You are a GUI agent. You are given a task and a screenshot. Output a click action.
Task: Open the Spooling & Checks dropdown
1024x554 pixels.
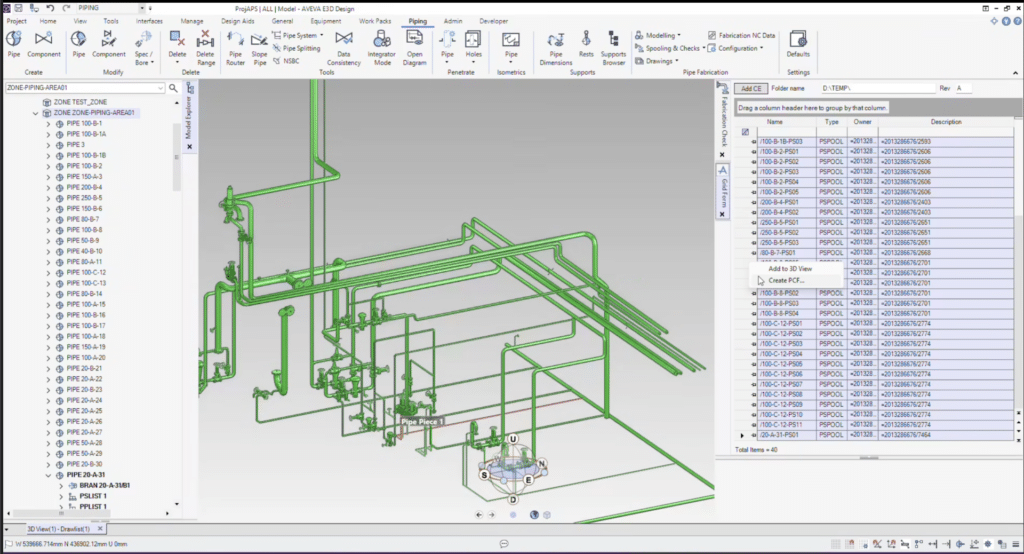click(x=670, y=48)
